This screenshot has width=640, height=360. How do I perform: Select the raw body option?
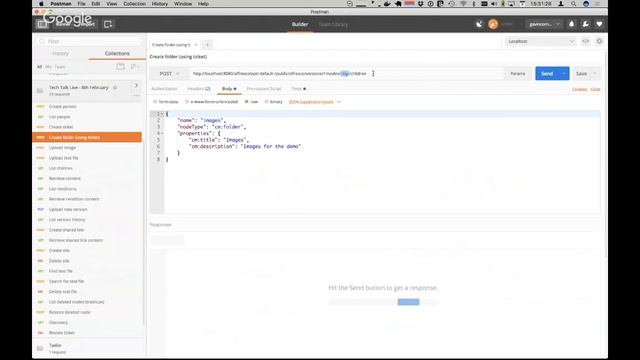coord(251,102)
